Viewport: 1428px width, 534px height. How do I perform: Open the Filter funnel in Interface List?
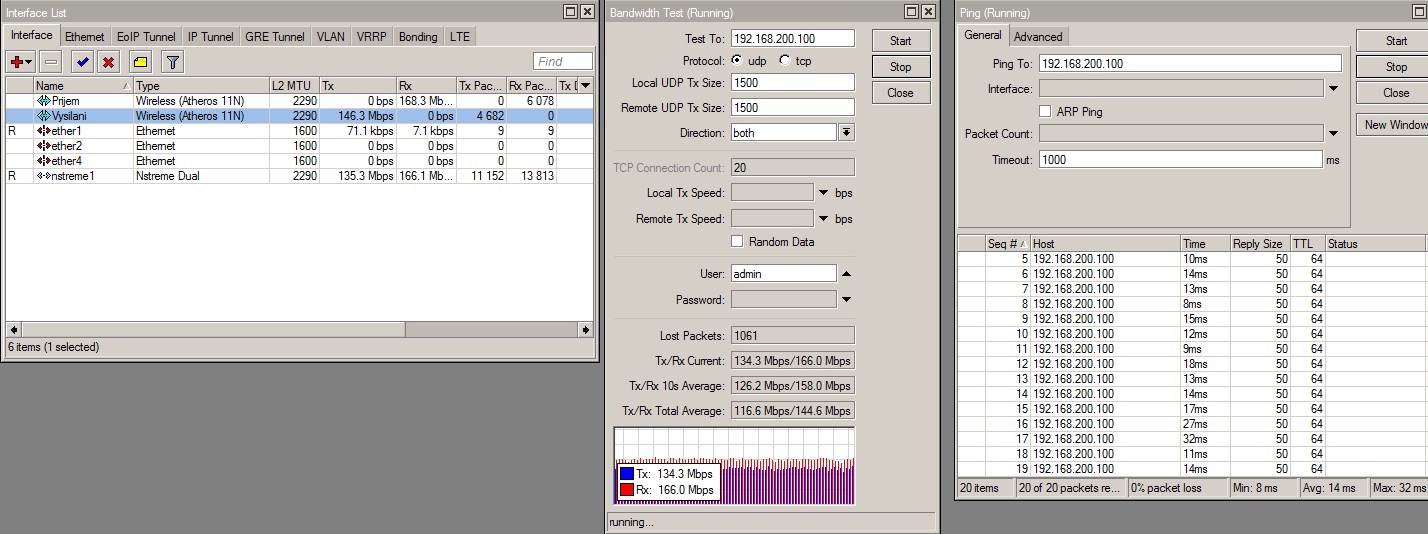pyautogui.click(x=172, y=62)
